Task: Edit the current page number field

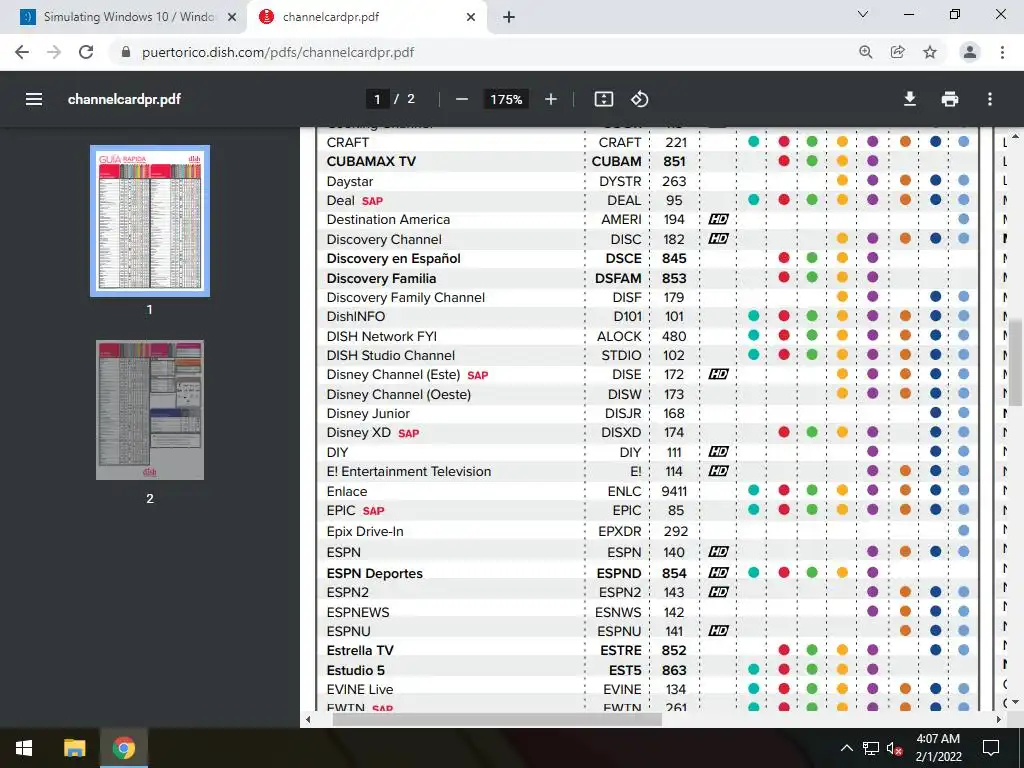Action: pyautogui.click(x=377, y=99)
